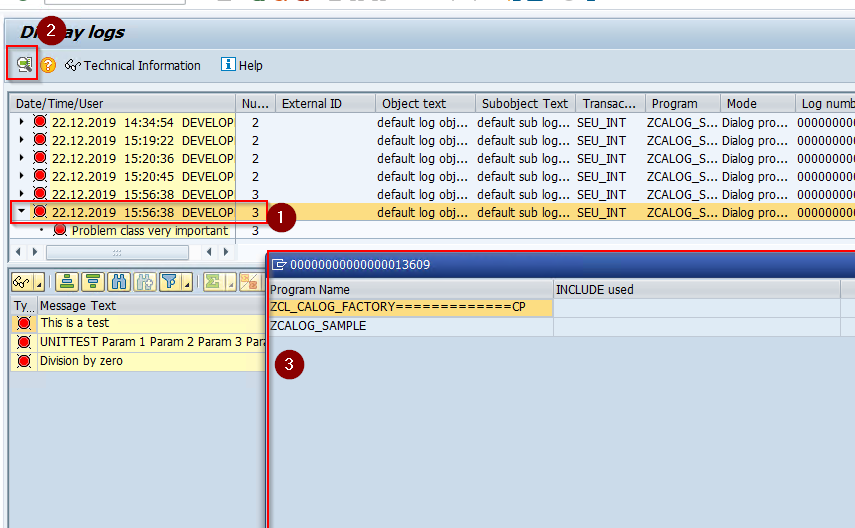Click the tree horizontal scrollbar thumb
This screenshot has height=528, width=855.
click(x=117, y=253)
